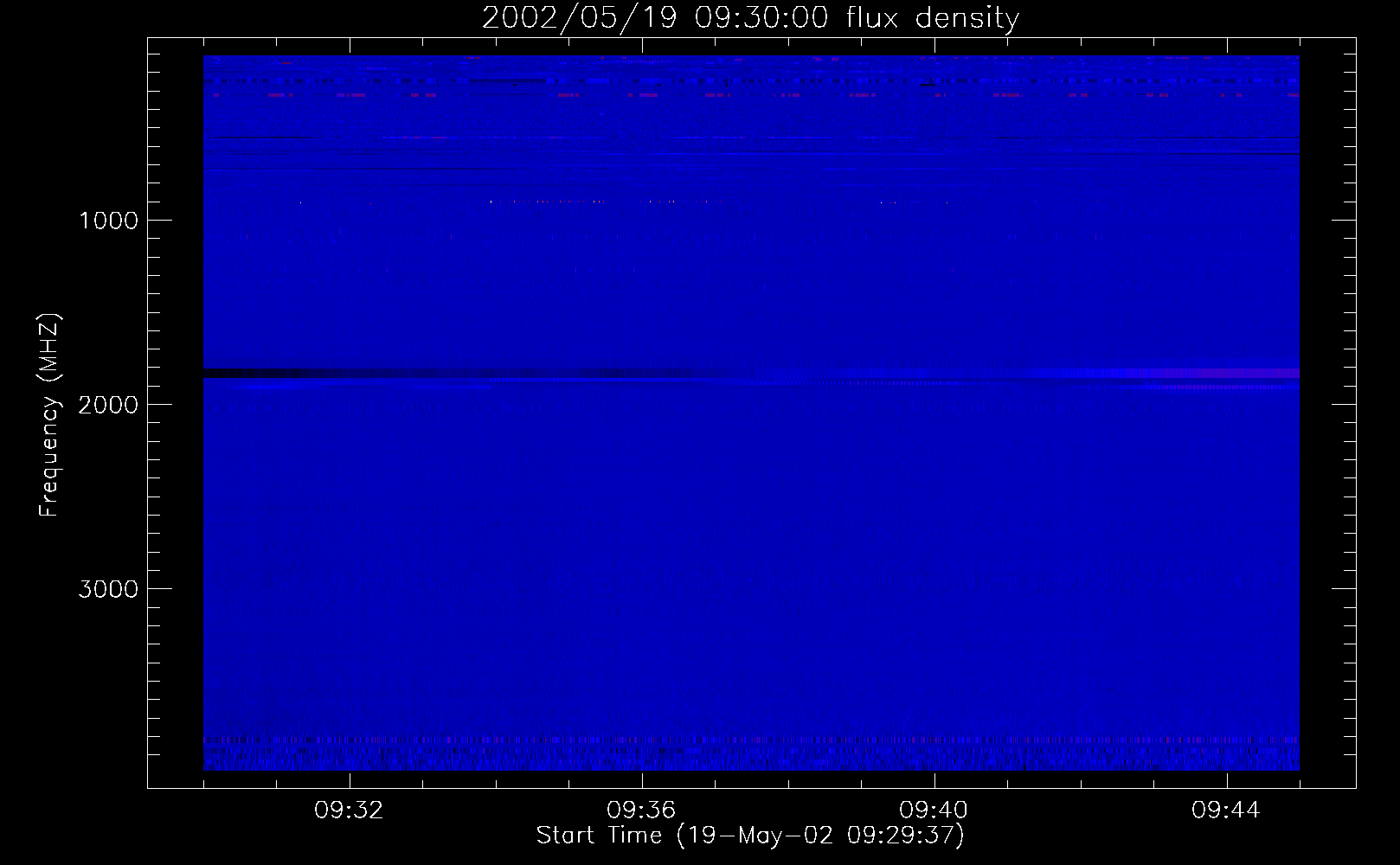Screen dimensions: 1400x865
Task: Click the 2000 frequency tick label
Action: (x=108, y=405)
